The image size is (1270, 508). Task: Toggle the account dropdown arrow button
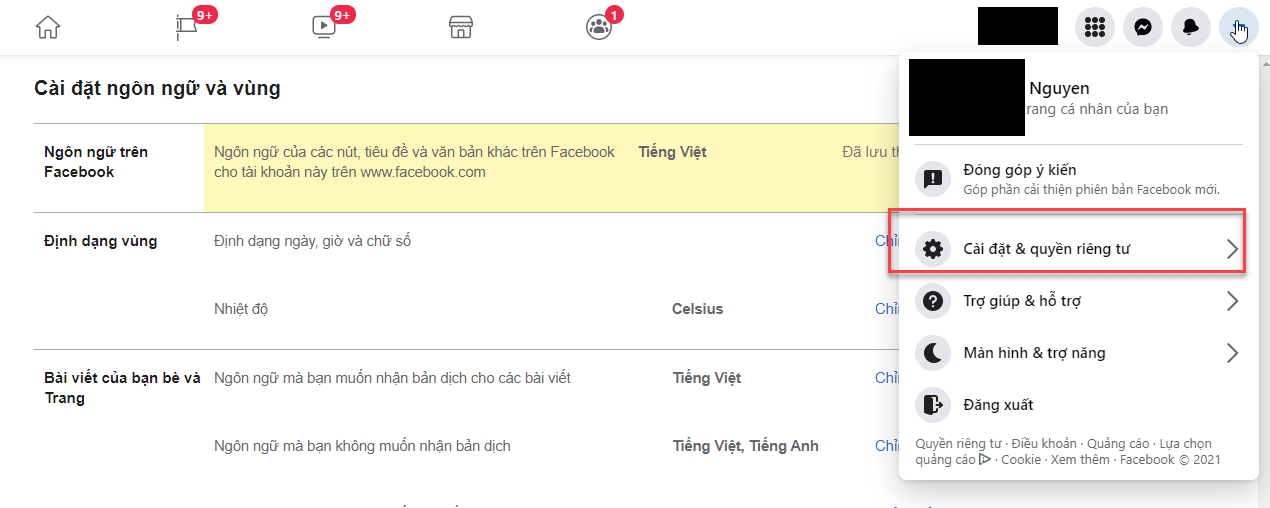tap(1239, 27)
